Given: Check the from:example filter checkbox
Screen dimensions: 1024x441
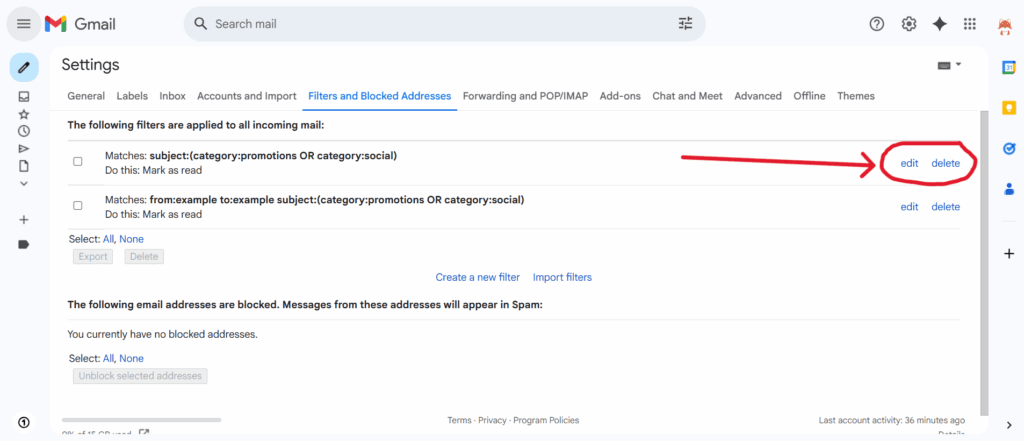Looking at the screenshot, I should pyautogui.click(x=78, y=205).
